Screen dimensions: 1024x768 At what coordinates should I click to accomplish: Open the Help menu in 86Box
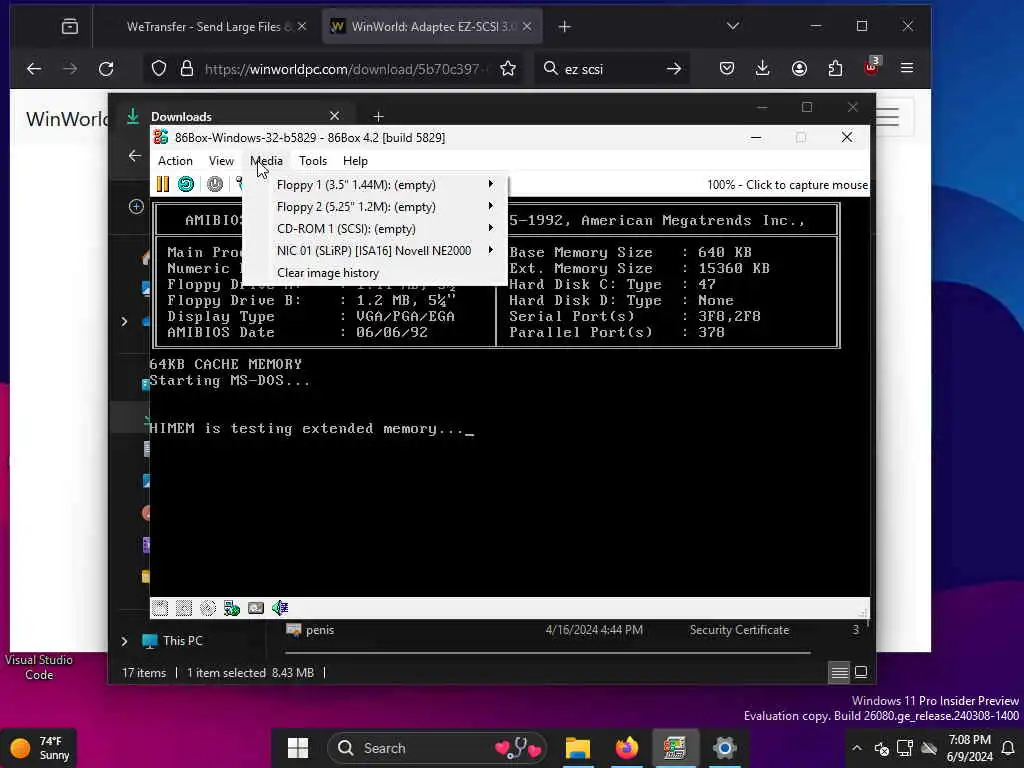pyautogui.click(x=355, y=161)
